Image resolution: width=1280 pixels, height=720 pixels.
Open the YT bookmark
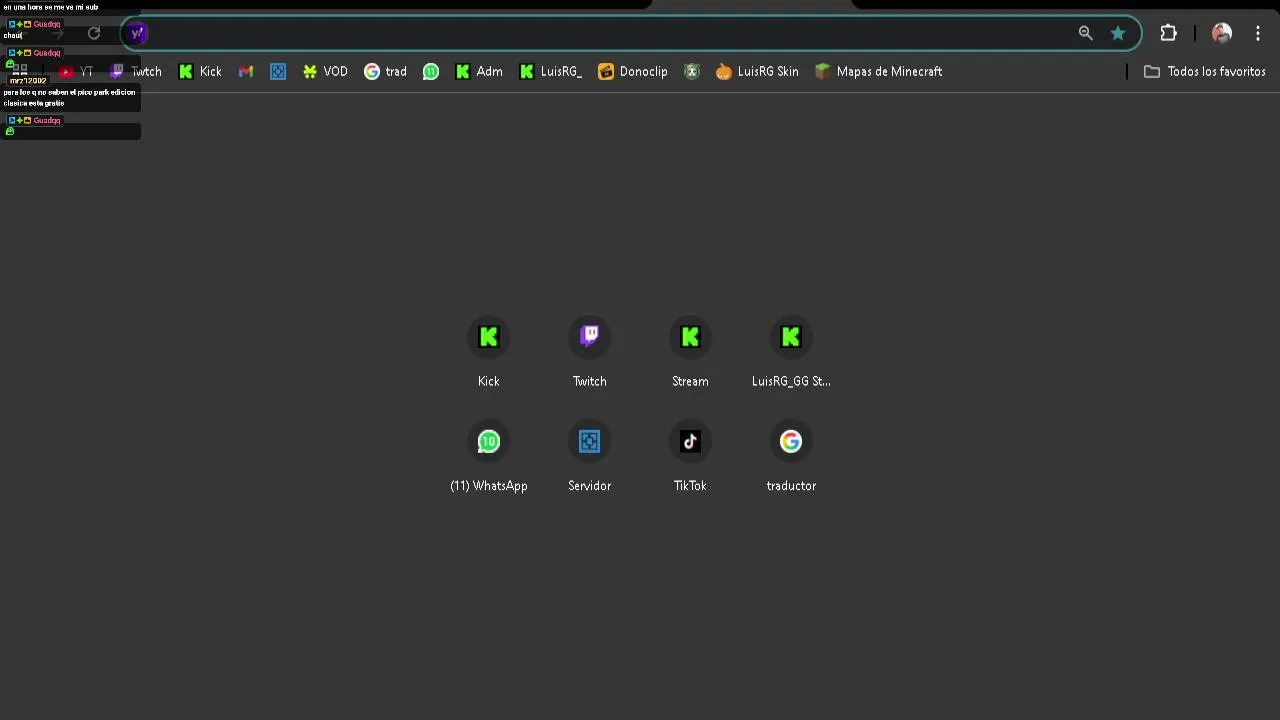76,71
